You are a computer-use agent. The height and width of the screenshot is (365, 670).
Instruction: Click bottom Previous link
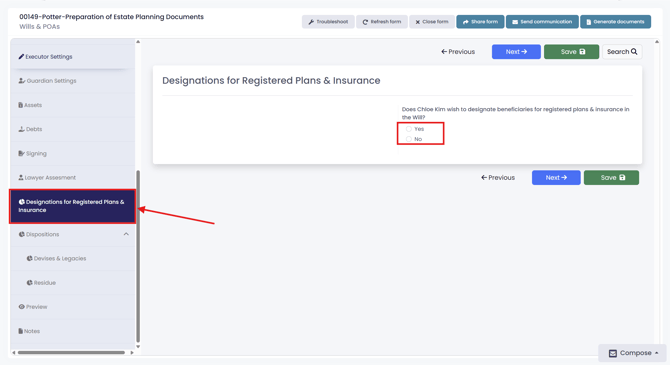pos(498,177)
